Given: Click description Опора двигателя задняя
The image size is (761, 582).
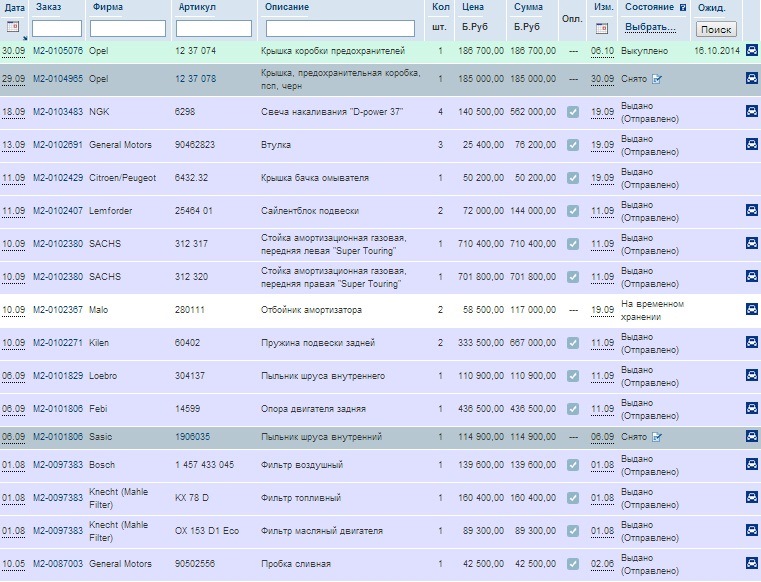Looking at the screenshot, I should tap(313, 409).
